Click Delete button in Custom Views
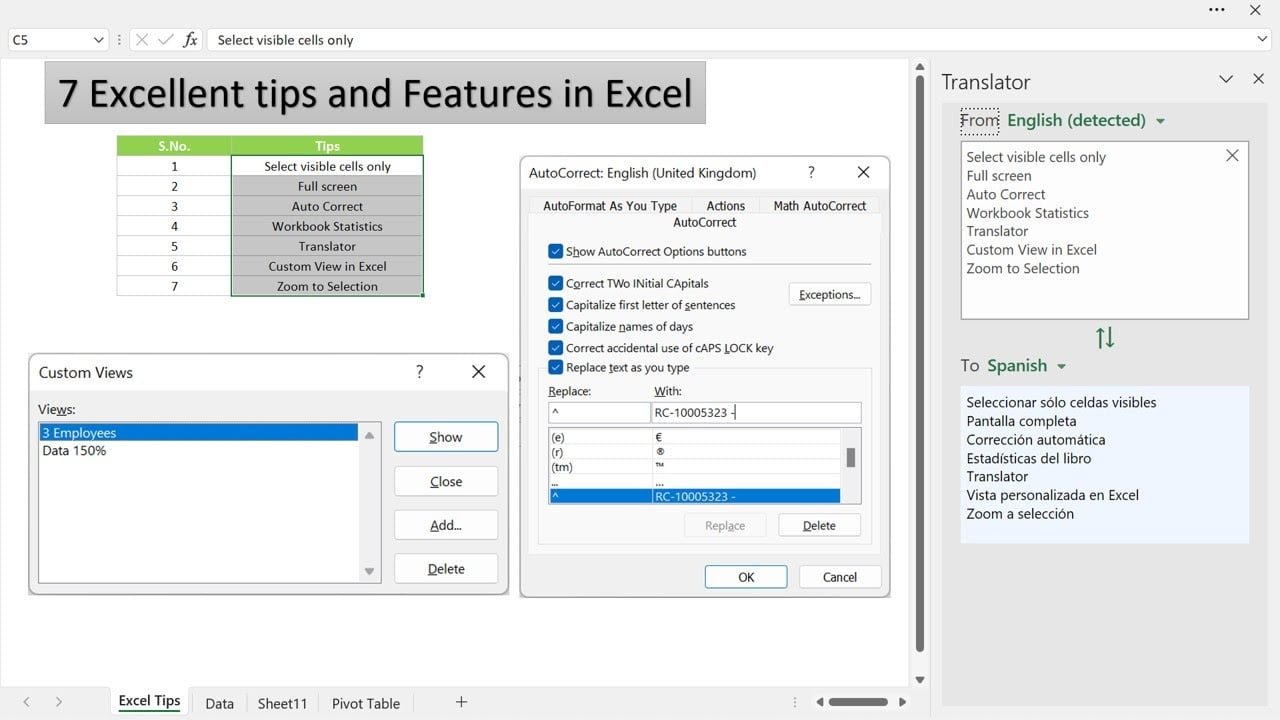The width and height of the screenshot is (1280, 720). point(446,569)
